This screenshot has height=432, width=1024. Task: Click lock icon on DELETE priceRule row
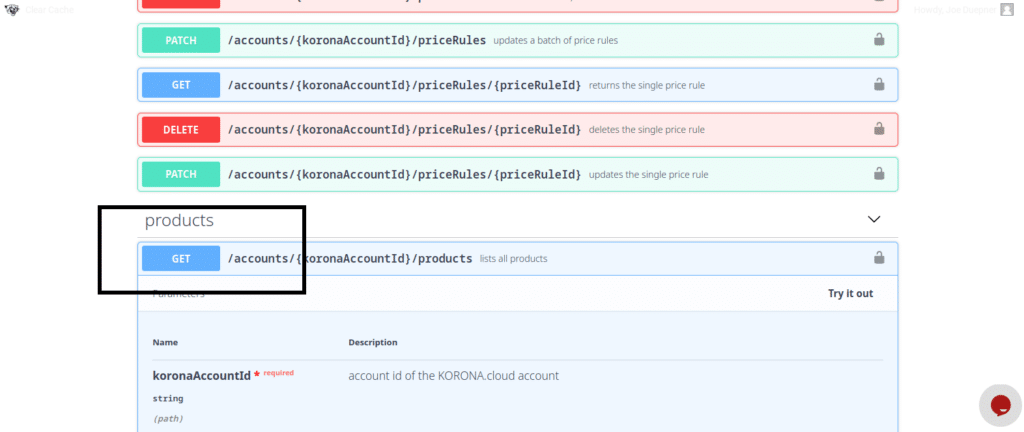(879, 129)
